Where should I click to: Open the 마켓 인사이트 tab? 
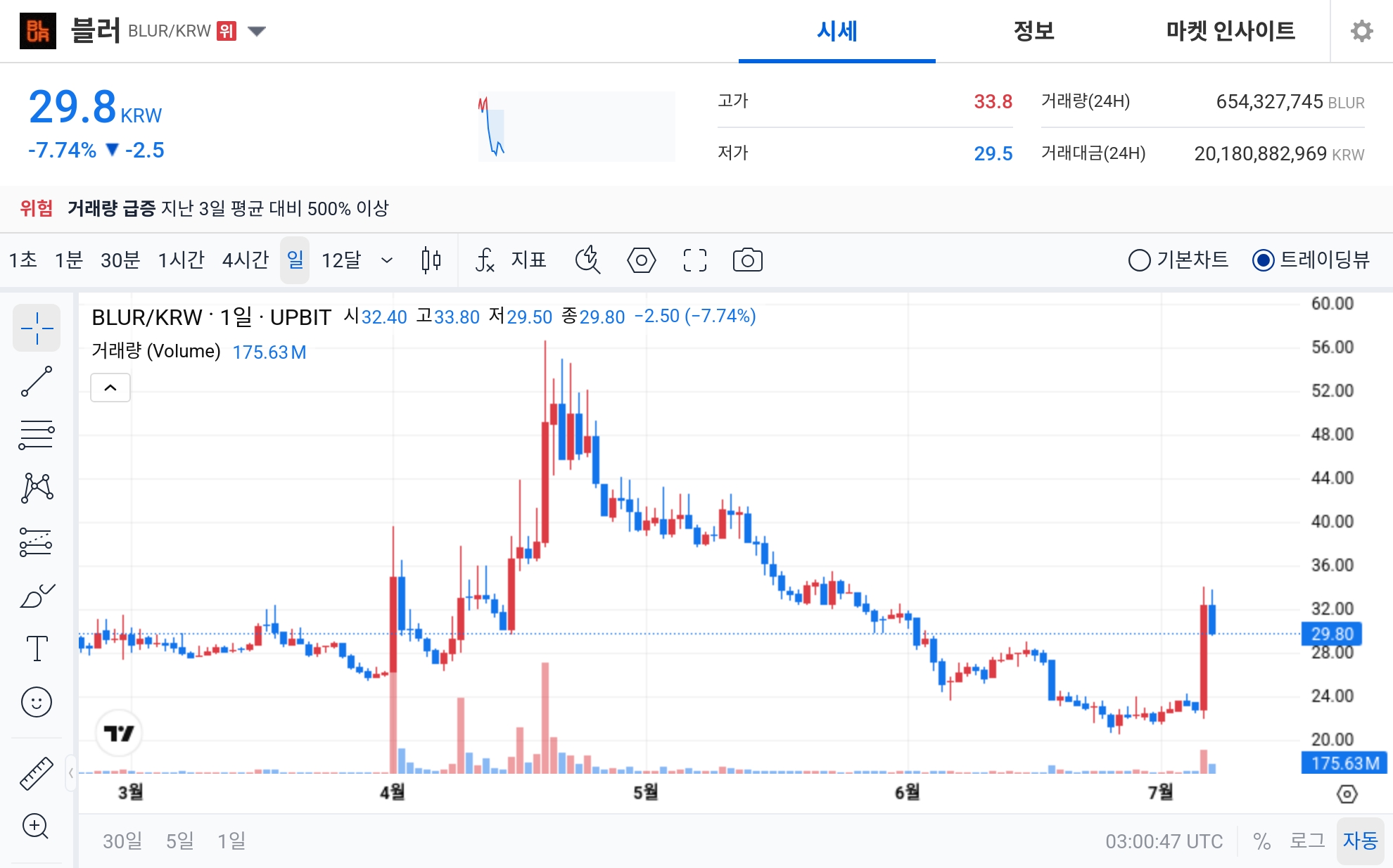[x=1230, y=31]
